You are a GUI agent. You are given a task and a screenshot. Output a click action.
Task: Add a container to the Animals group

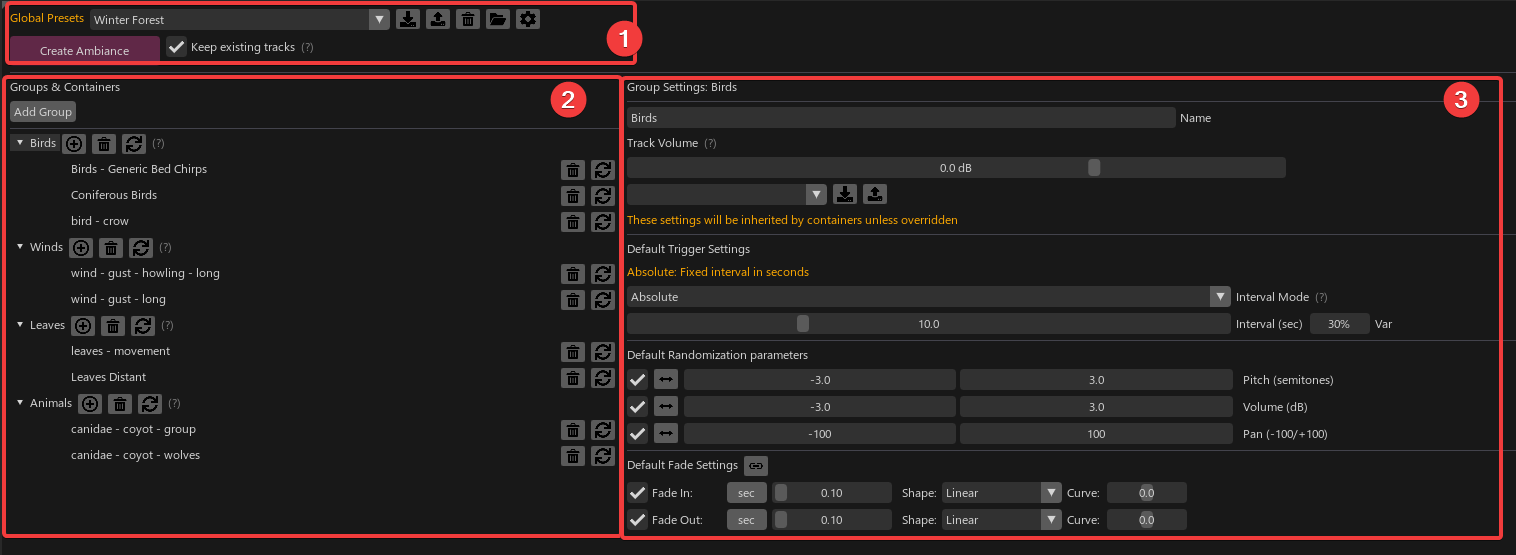coord(90,403)
